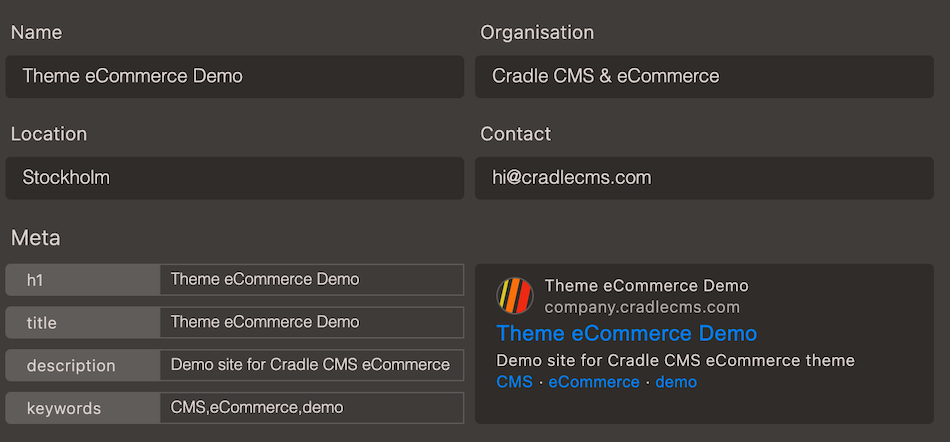The image size is (950, 442).
Task: Click the CMS keyword link in preview
Action: coord(514,382)
